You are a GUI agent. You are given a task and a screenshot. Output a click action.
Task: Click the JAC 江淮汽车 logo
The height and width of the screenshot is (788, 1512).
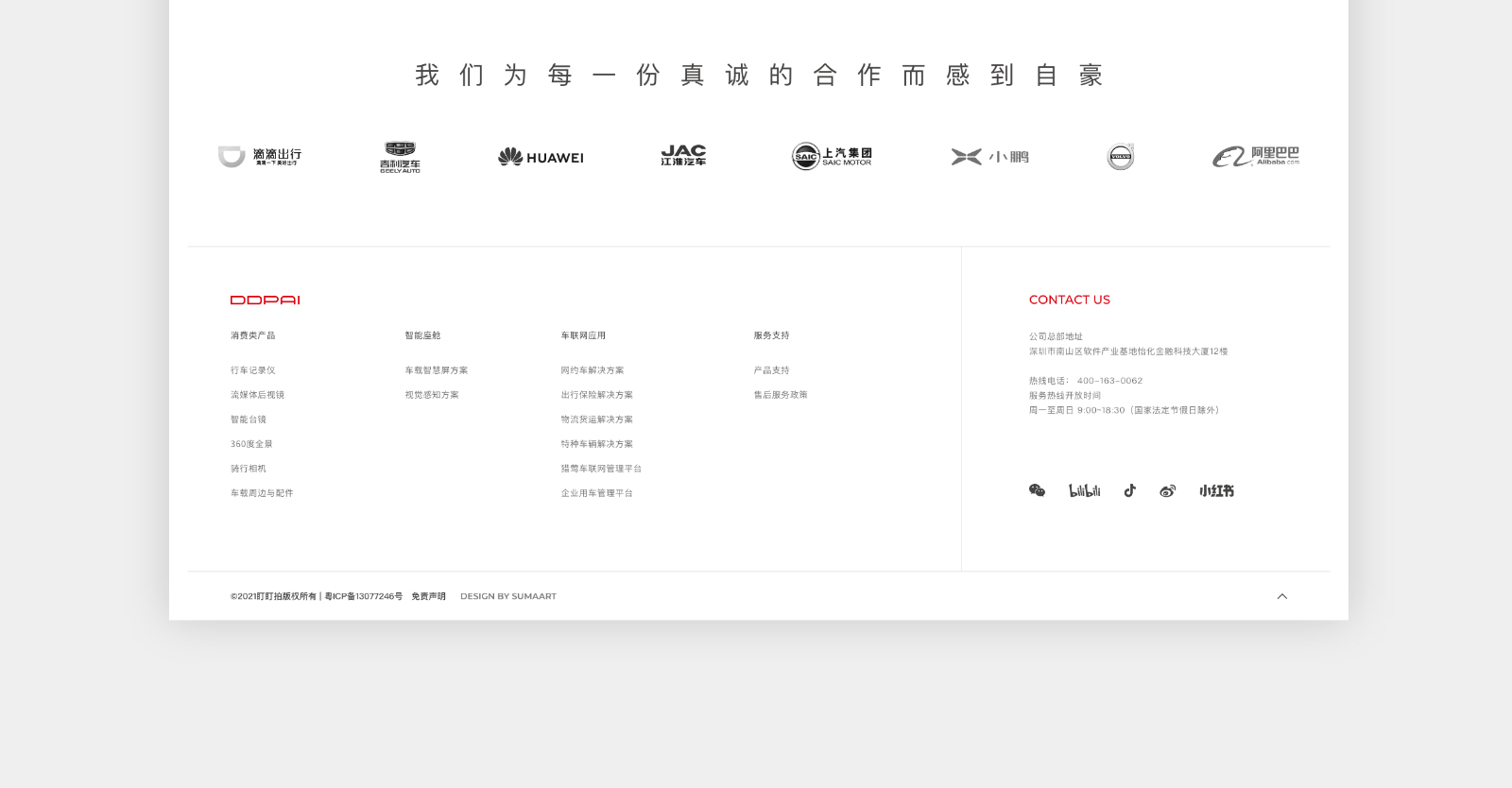pos(683,156)
